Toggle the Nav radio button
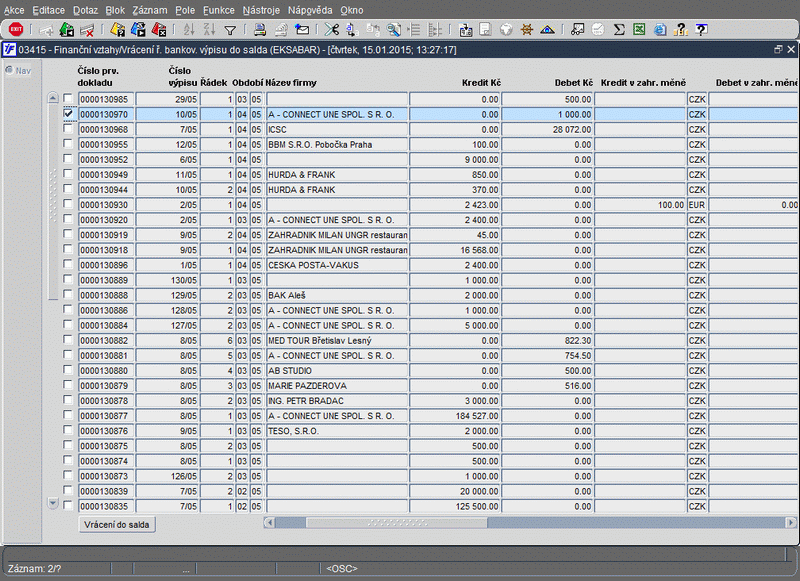800x581 pixels. point(9,70)
